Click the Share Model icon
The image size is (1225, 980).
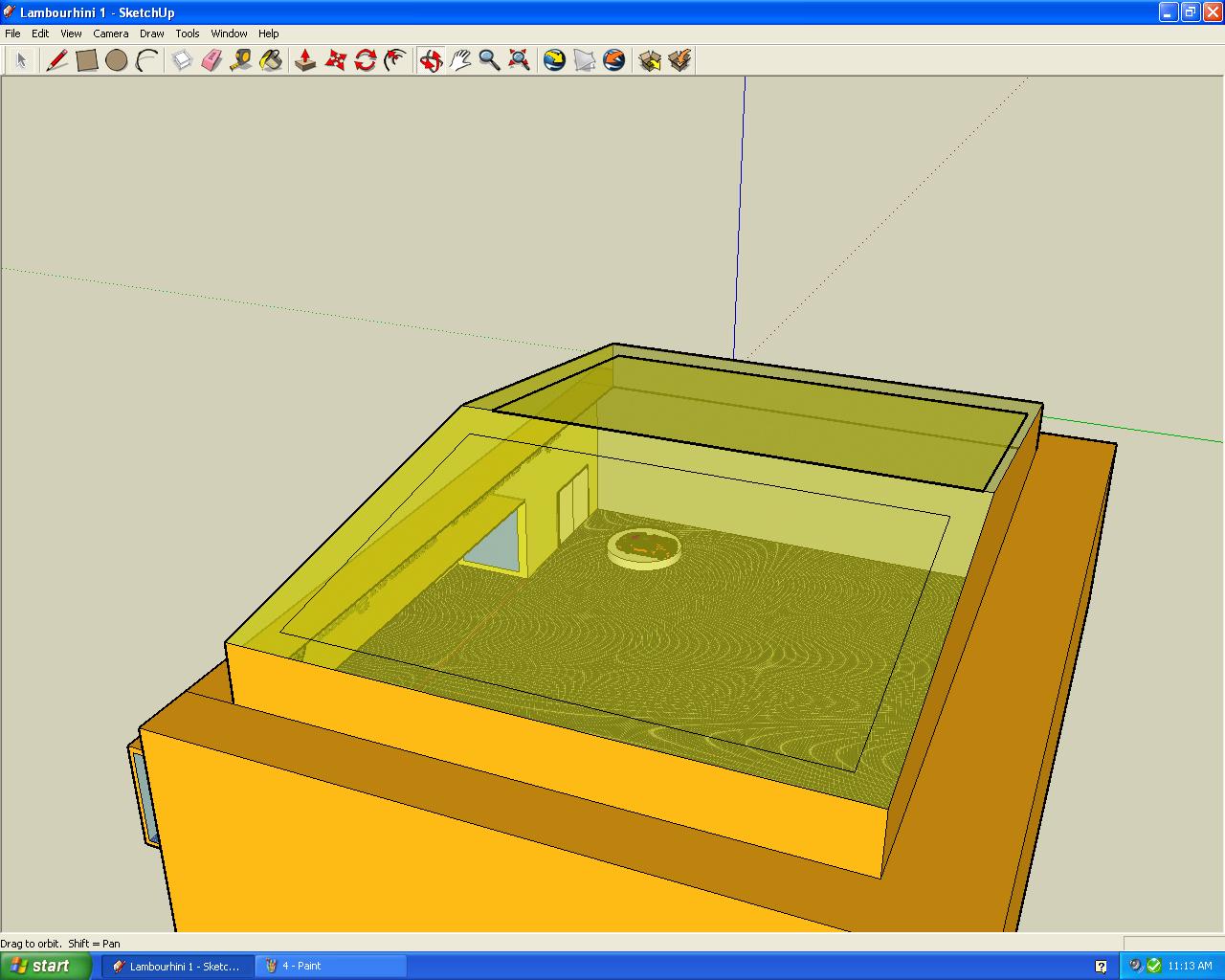coord(679,60)
